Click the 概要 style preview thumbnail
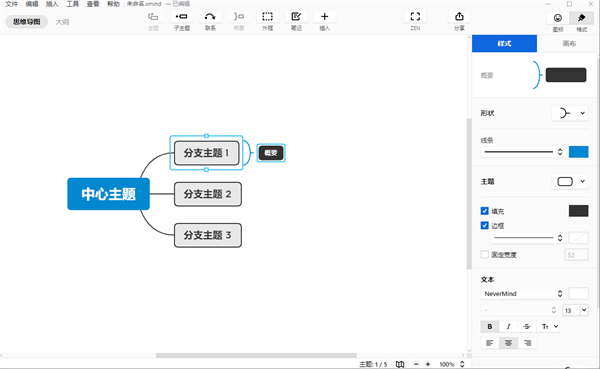600x369 pixels. tap(559, 75)
